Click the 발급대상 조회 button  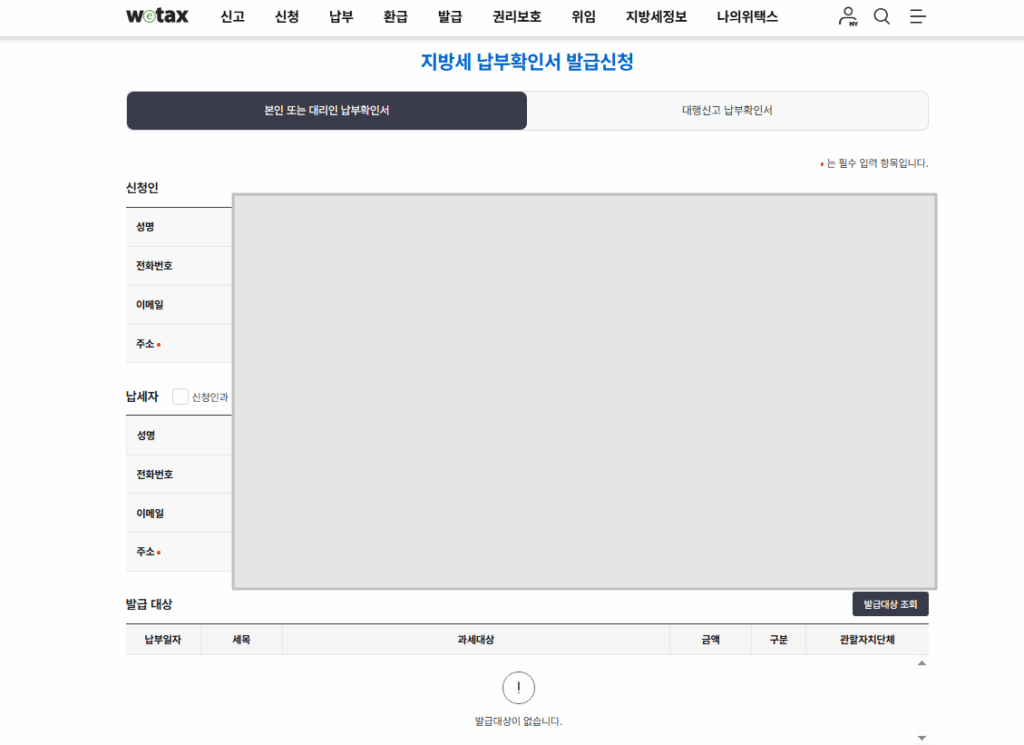[890, 604]
